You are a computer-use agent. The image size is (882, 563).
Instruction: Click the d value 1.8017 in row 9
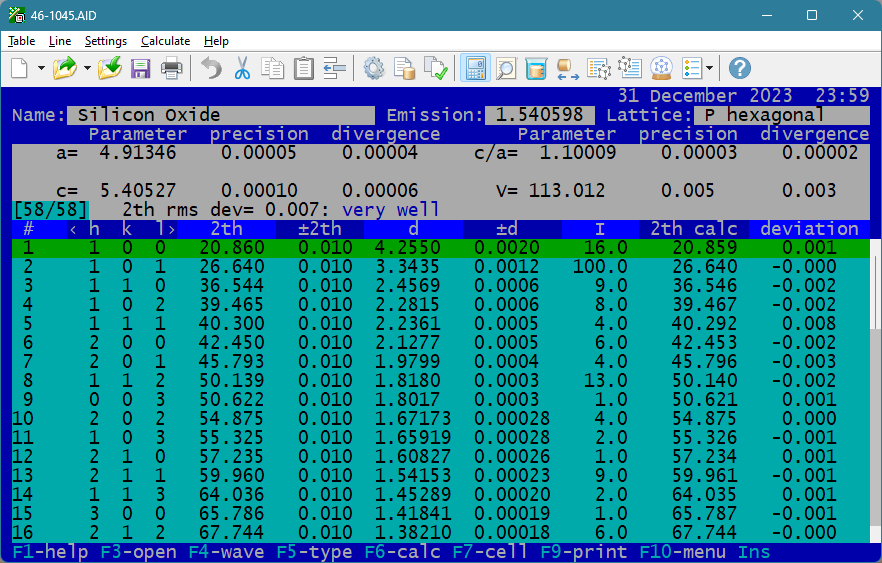(x=407, y=399)
